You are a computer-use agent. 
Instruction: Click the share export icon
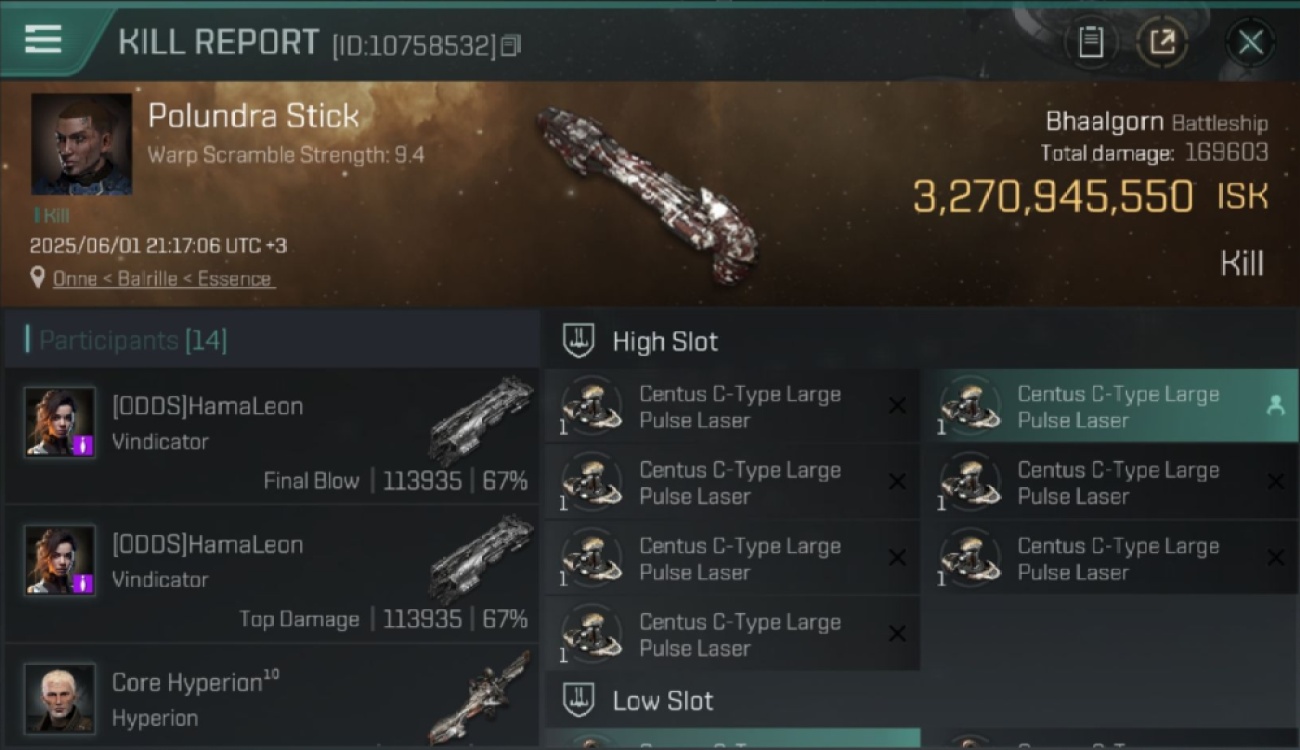(x=1162, y=42)
